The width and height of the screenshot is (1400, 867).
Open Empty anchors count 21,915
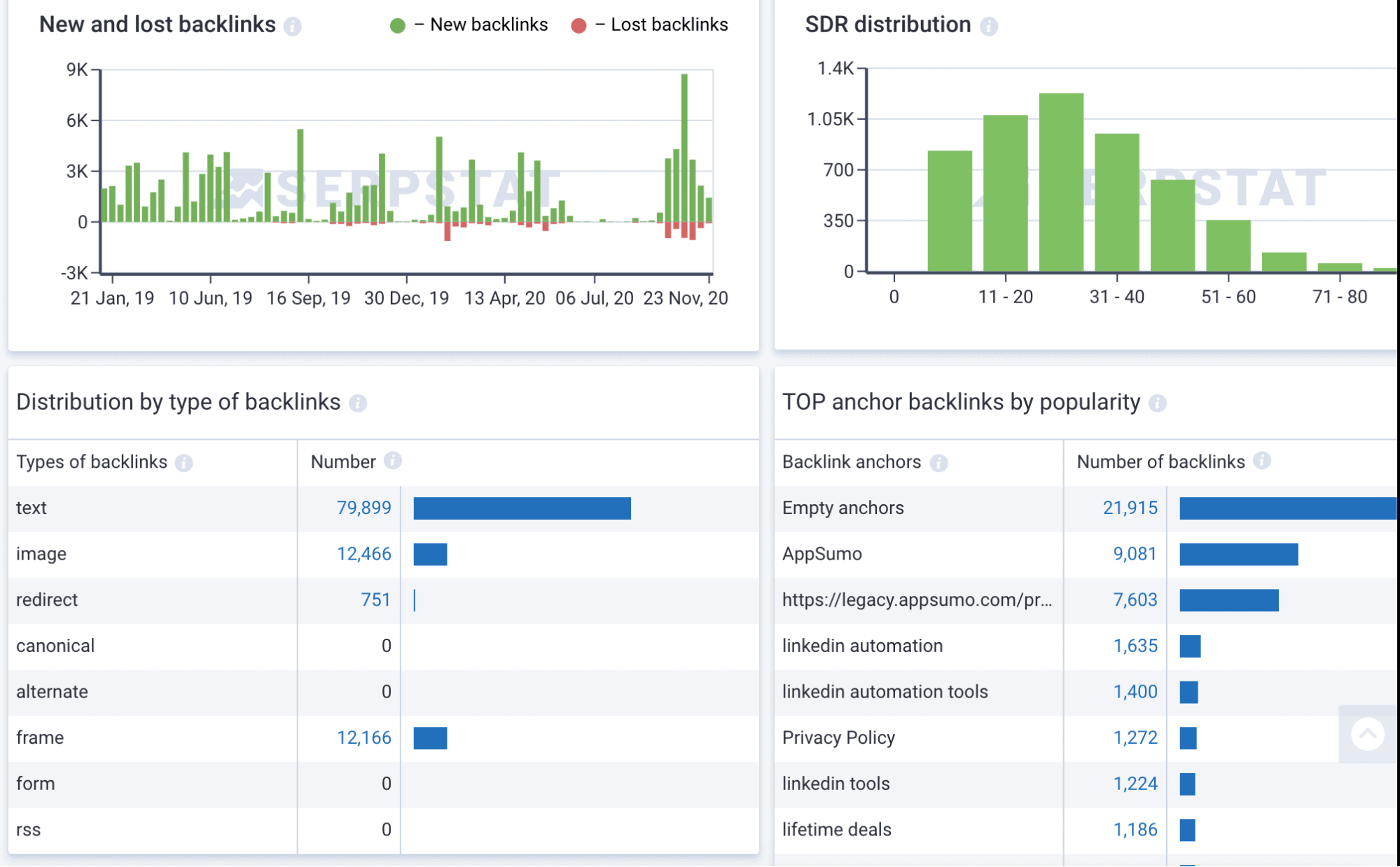pyautogui.click(x=1130, y=508)
